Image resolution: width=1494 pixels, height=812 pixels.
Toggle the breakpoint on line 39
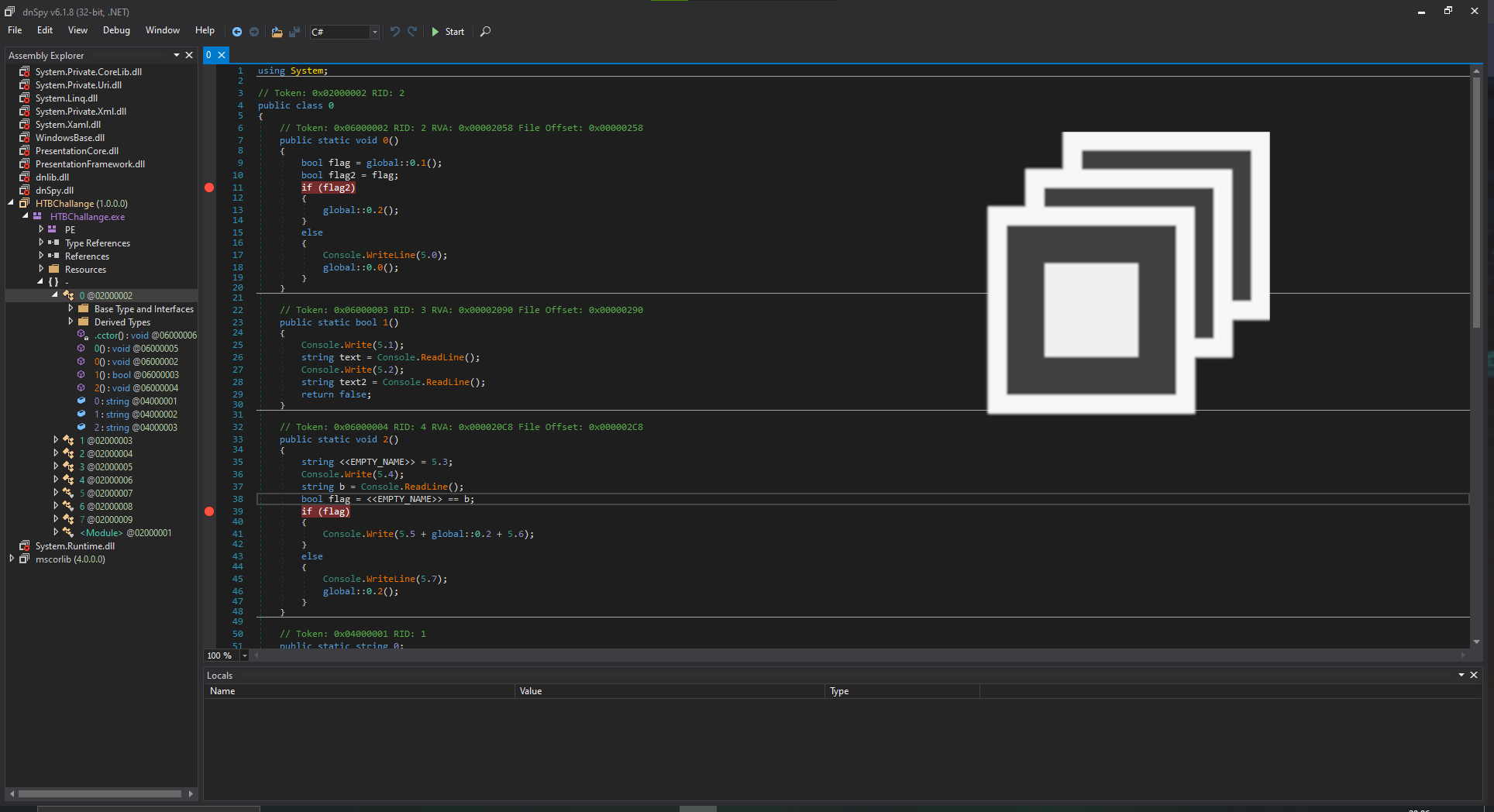tap(209, 511)
